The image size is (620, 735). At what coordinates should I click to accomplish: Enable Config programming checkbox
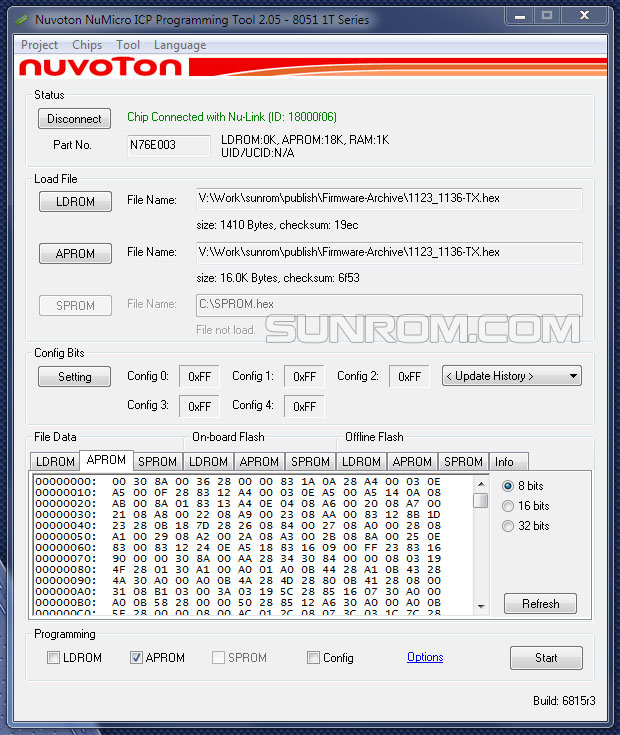click(313, 658)
